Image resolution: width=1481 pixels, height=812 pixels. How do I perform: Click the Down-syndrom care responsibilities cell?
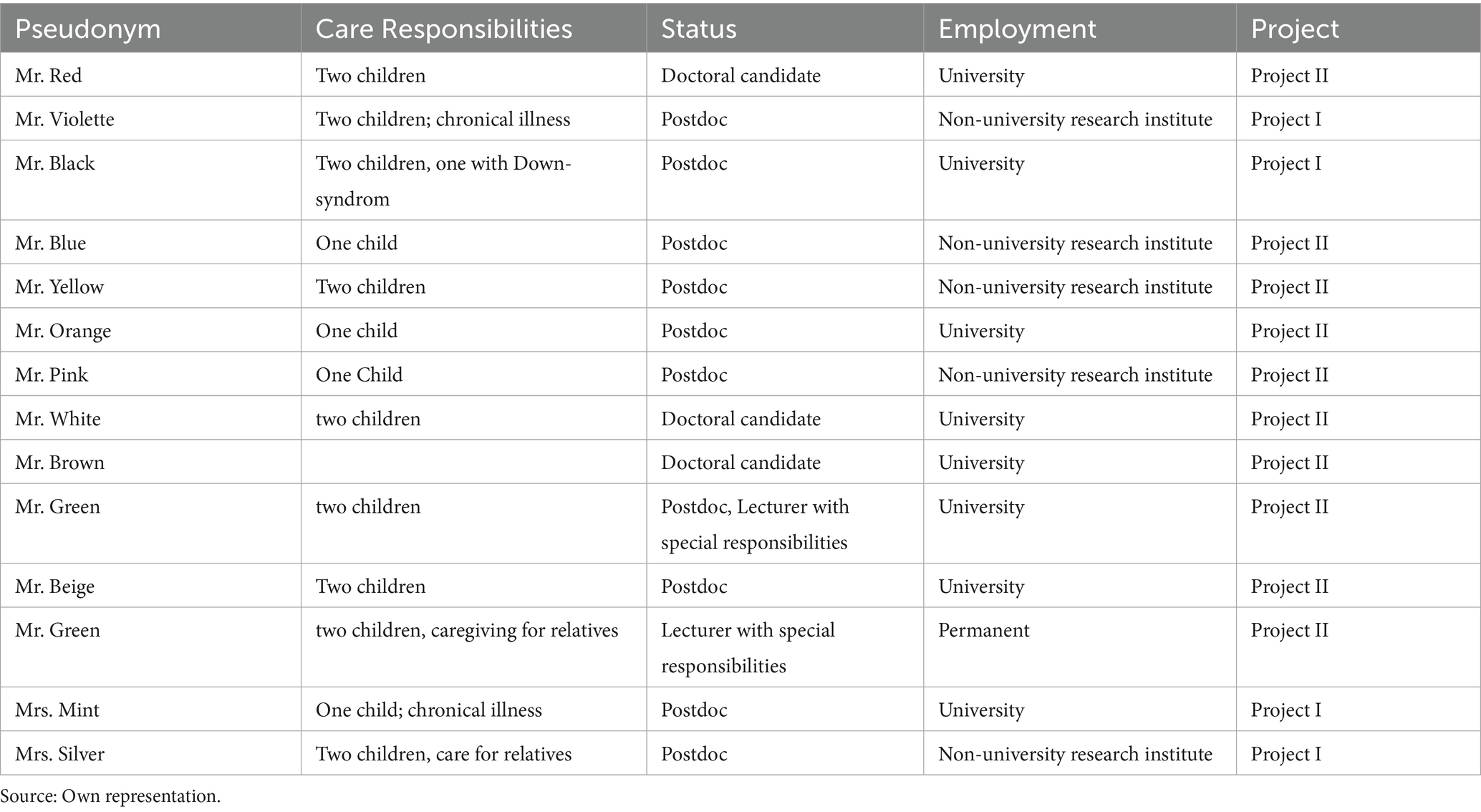pos(443,180)
